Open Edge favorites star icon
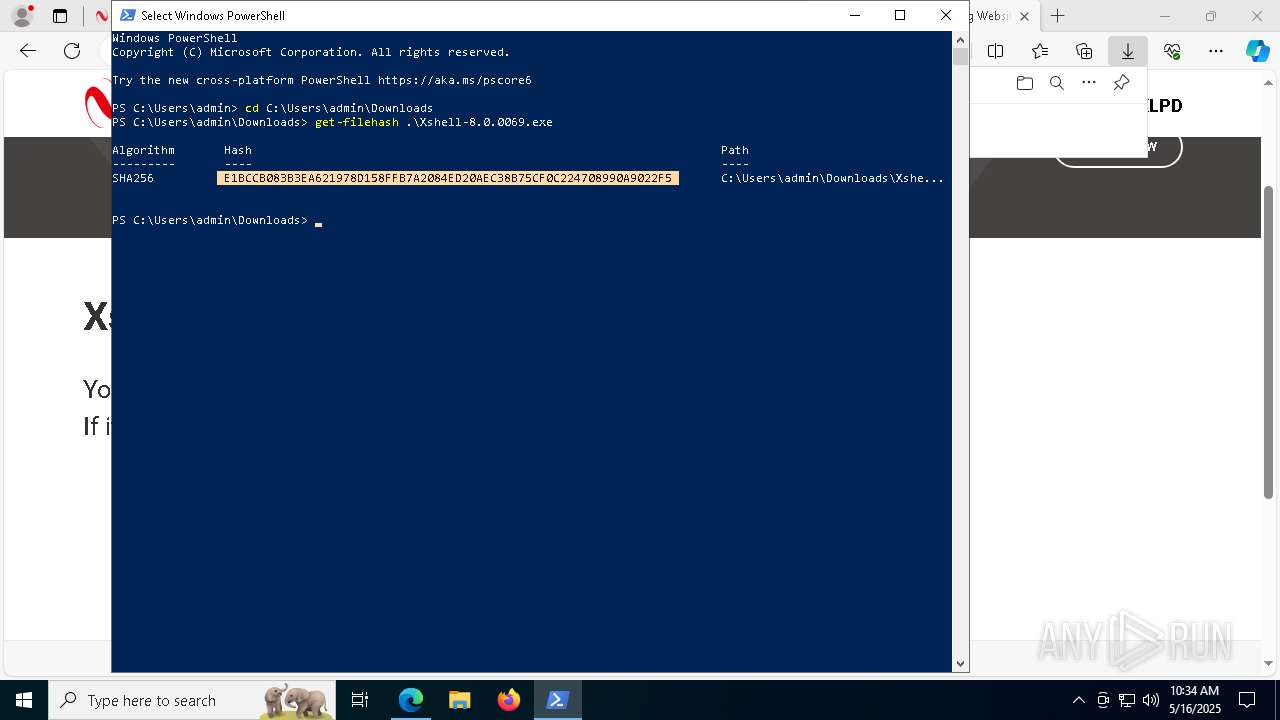1280x720 pixels. tap(1040, 51)
